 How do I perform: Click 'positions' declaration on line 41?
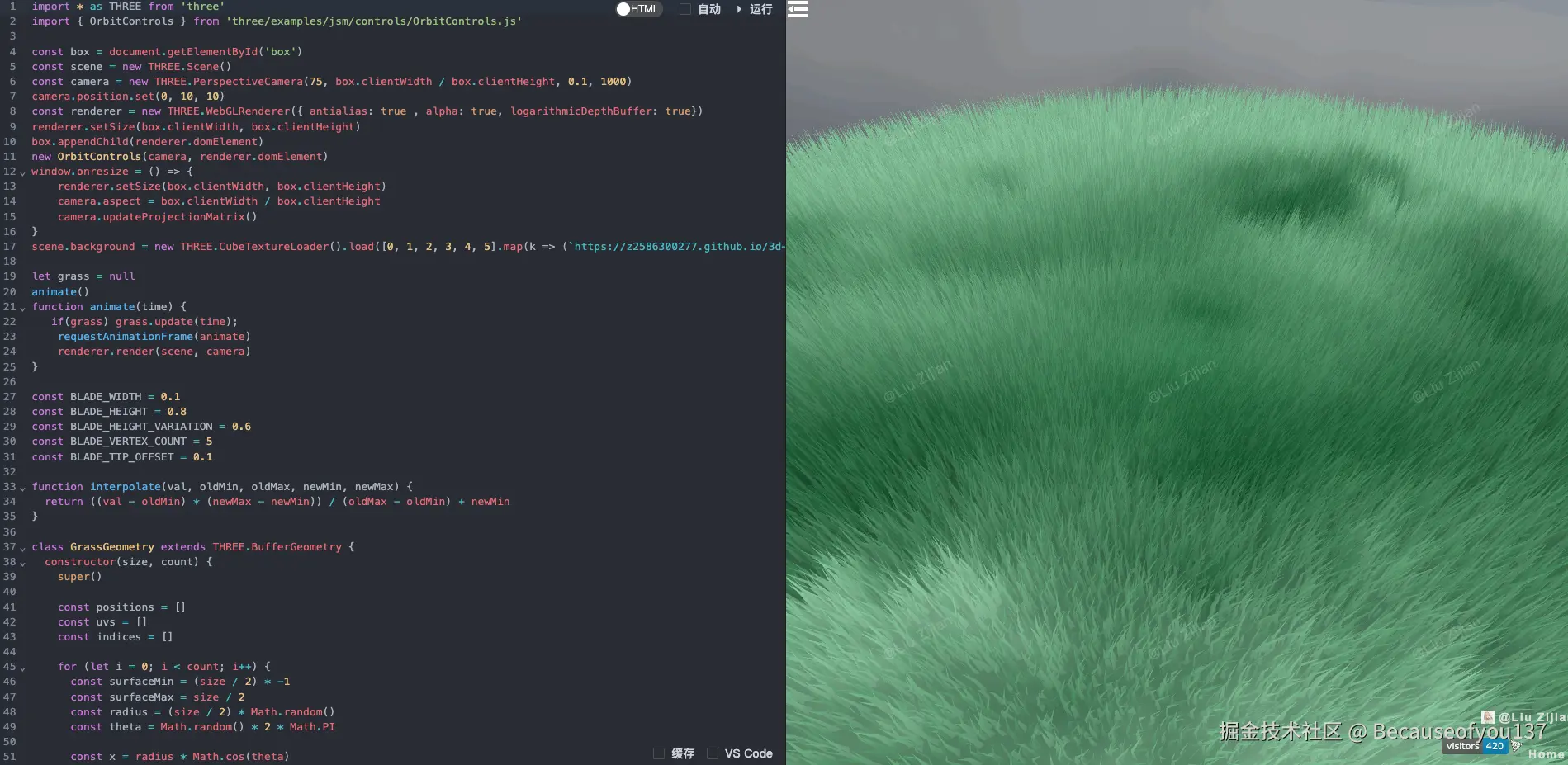click(x=125, y=607)
